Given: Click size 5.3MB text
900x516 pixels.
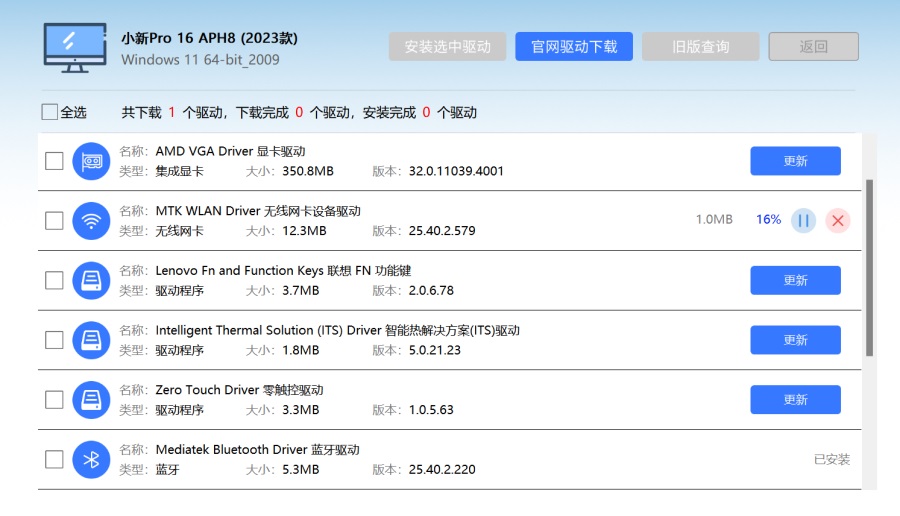Looking at the screenshot, I should coord(300,470).
